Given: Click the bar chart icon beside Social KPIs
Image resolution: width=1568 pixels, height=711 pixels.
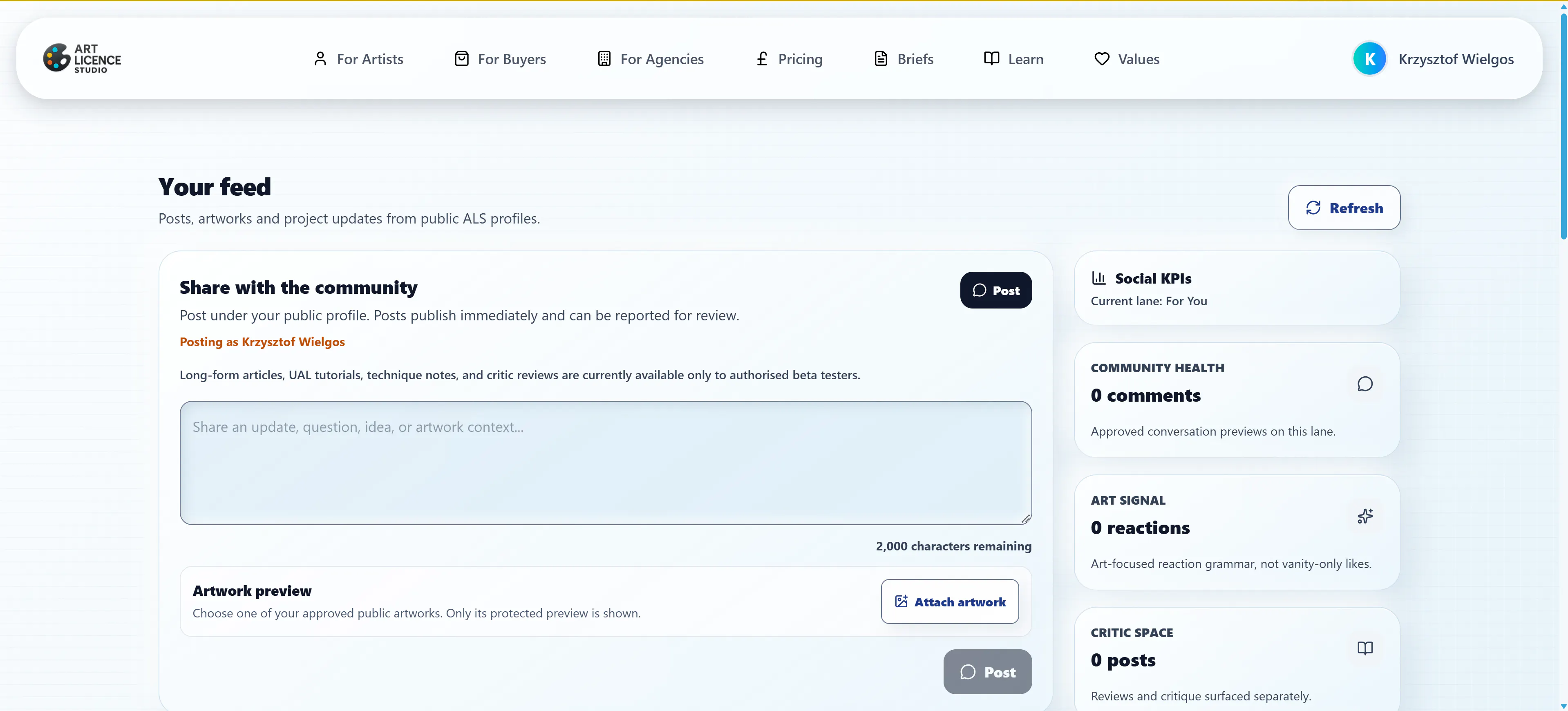Looking at the screenshot, I should (1099, 278).
